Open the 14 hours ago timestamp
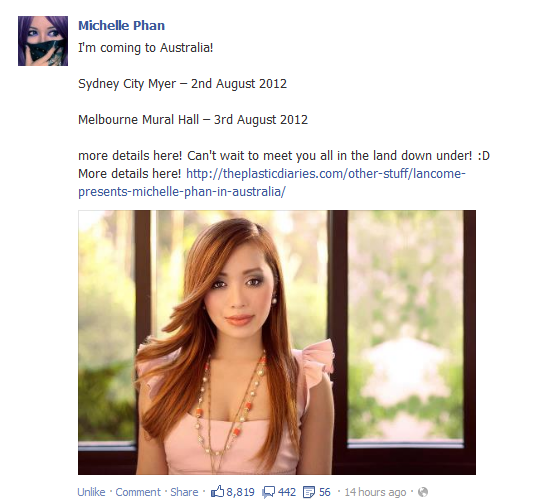 coord(375,492)
